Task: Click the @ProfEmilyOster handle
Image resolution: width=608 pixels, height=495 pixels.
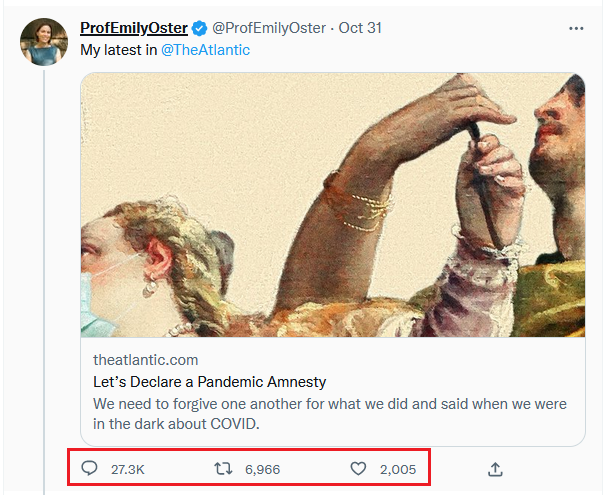Action: pos(269,28)
